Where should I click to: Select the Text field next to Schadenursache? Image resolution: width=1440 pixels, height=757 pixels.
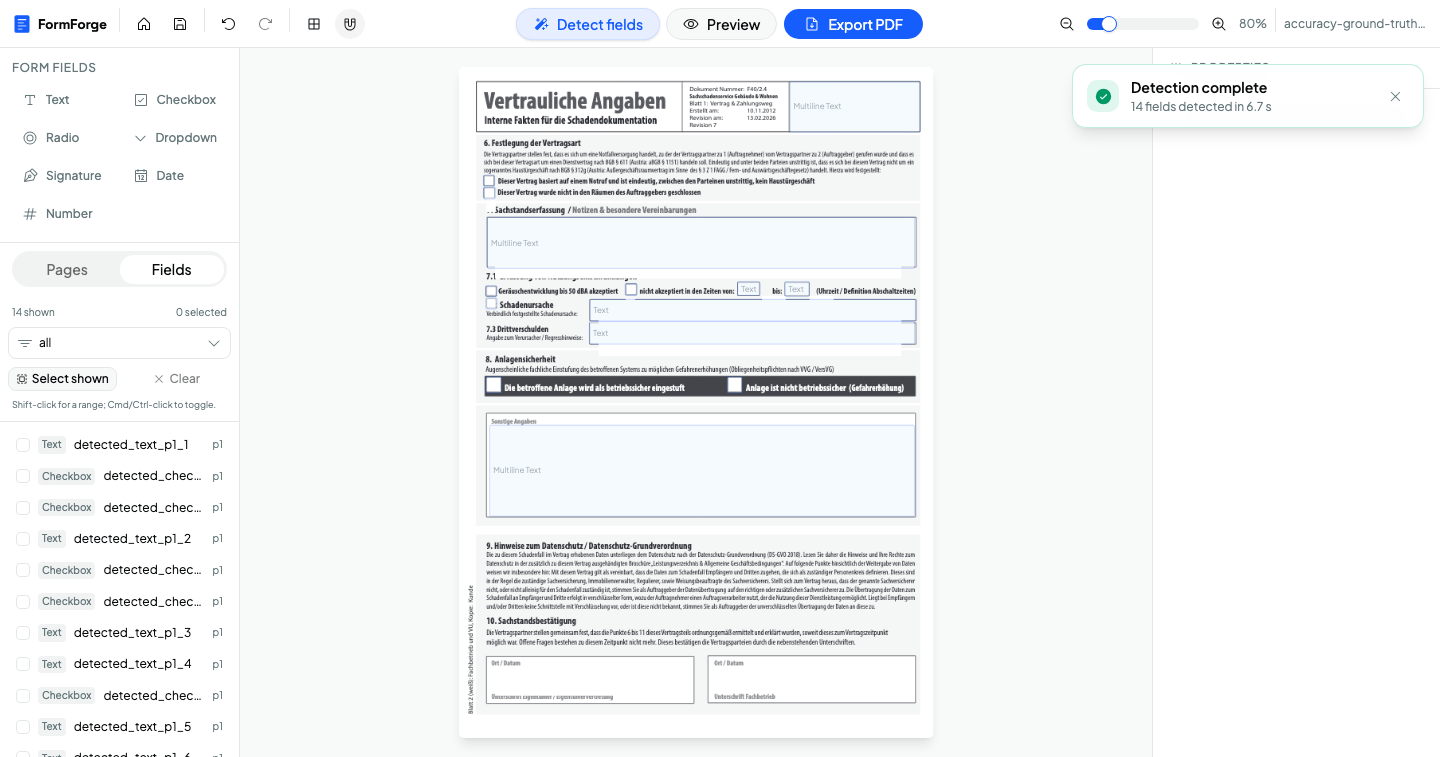[752, 310]
